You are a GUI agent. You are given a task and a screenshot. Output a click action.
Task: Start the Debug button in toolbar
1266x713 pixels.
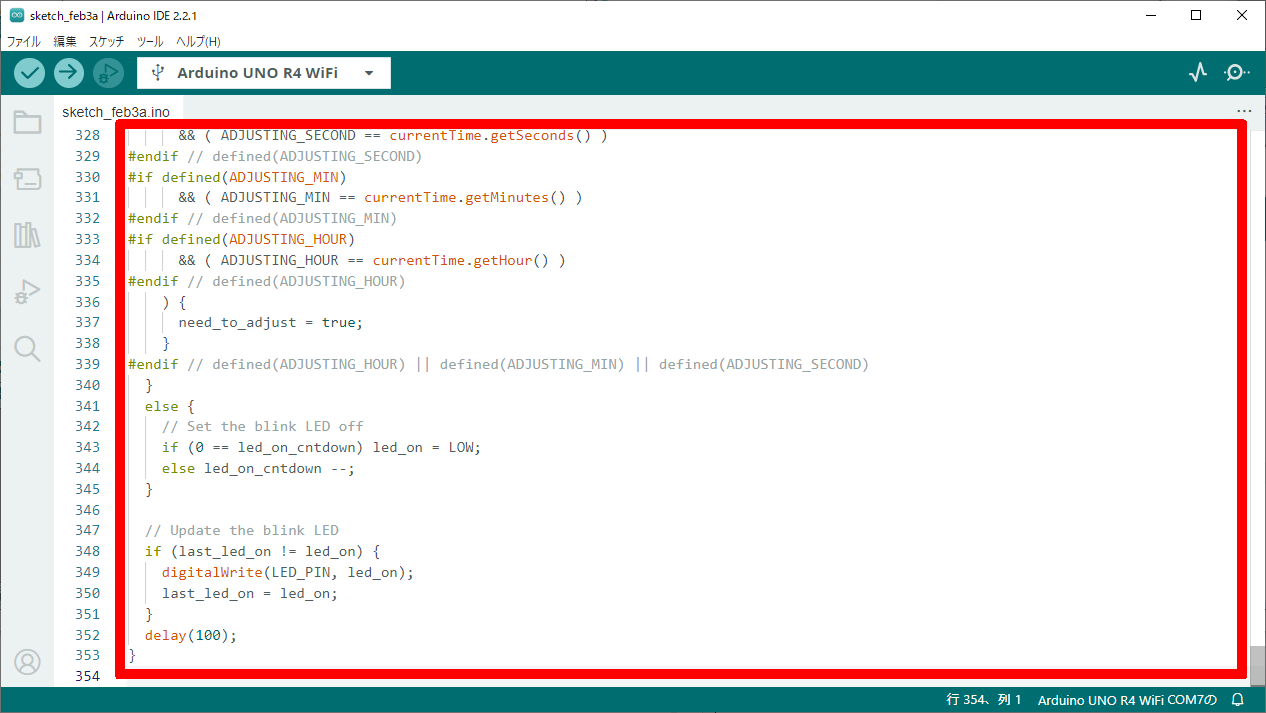coord(108,72)
